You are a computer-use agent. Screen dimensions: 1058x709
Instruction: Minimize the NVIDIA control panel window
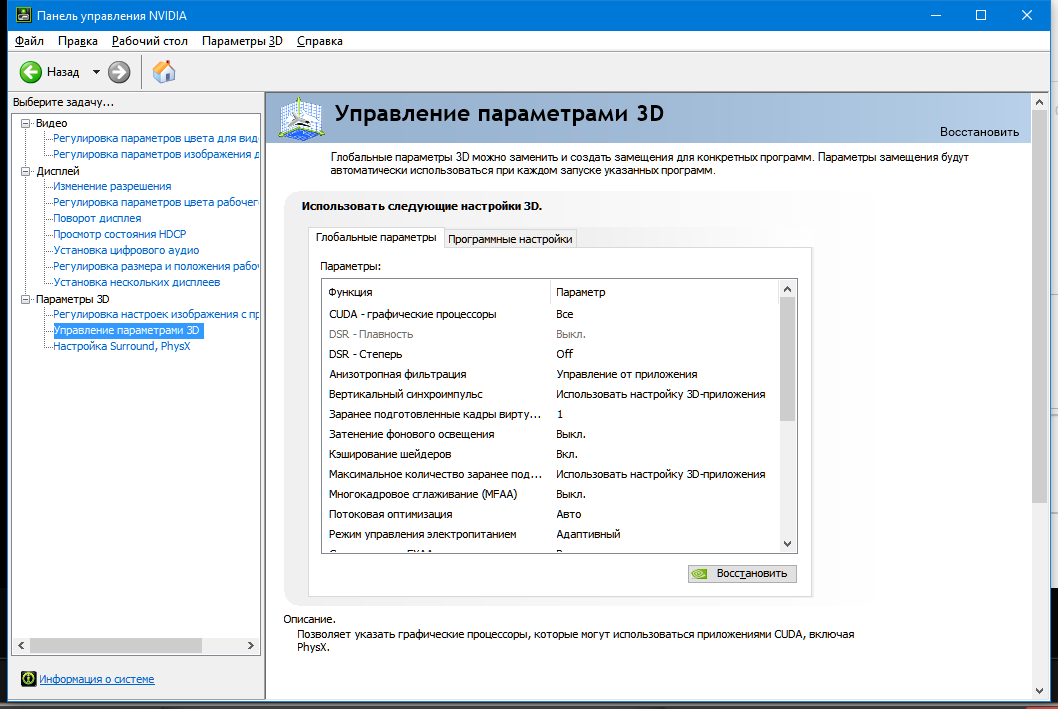tap(936, 15)
